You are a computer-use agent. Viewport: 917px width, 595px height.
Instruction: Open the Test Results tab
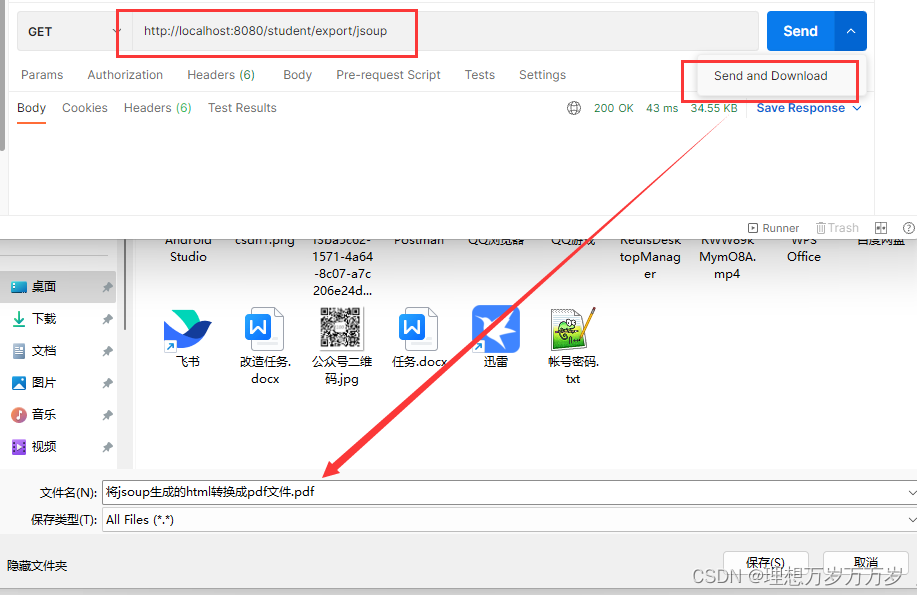point(242,108)
